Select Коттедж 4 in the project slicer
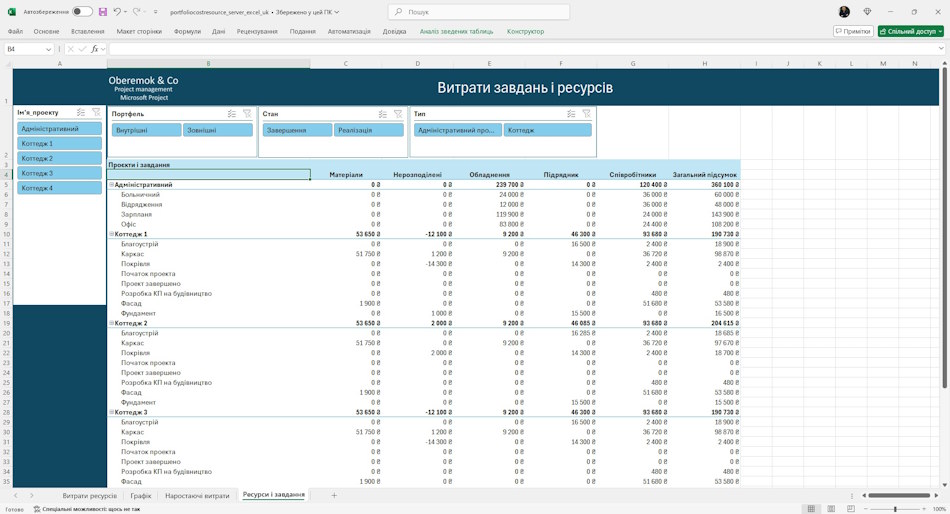950x514 pixels. click(x=59, y=188)
